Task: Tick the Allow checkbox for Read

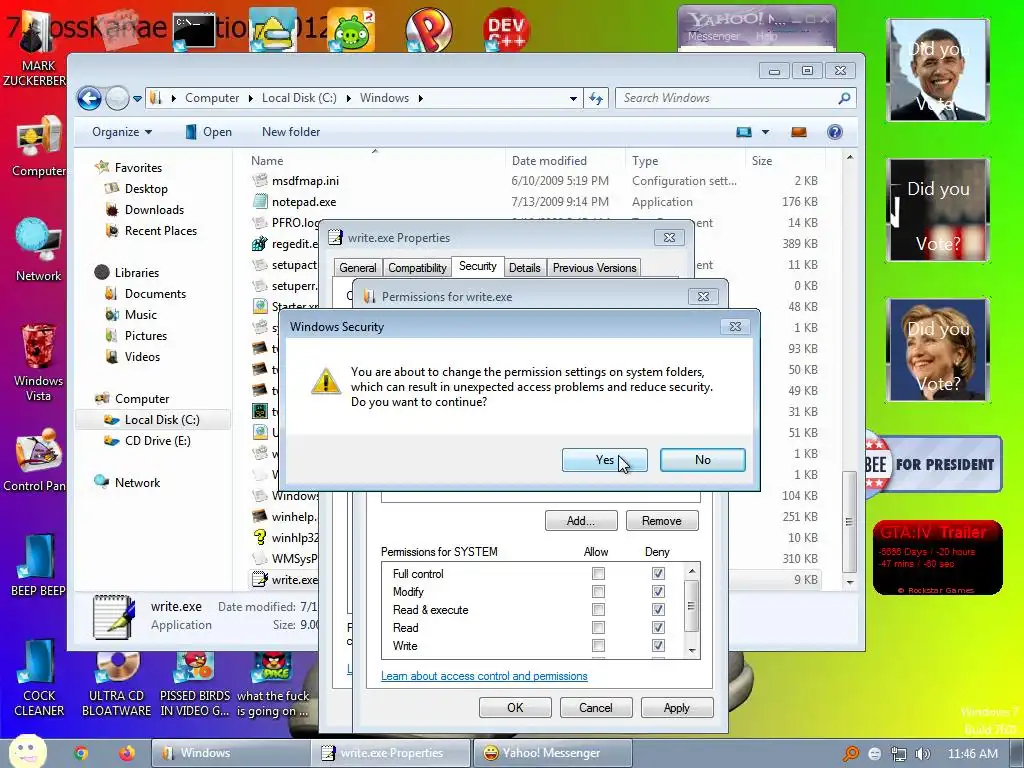Action: (598, 628)
